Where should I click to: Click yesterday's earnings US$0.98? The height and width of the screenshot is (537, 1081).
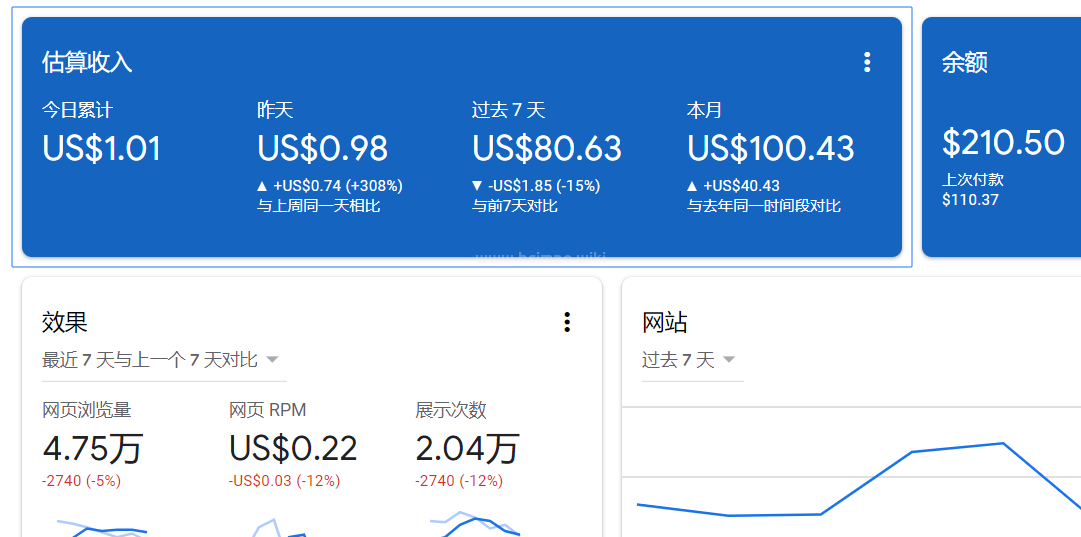point(322,149)
